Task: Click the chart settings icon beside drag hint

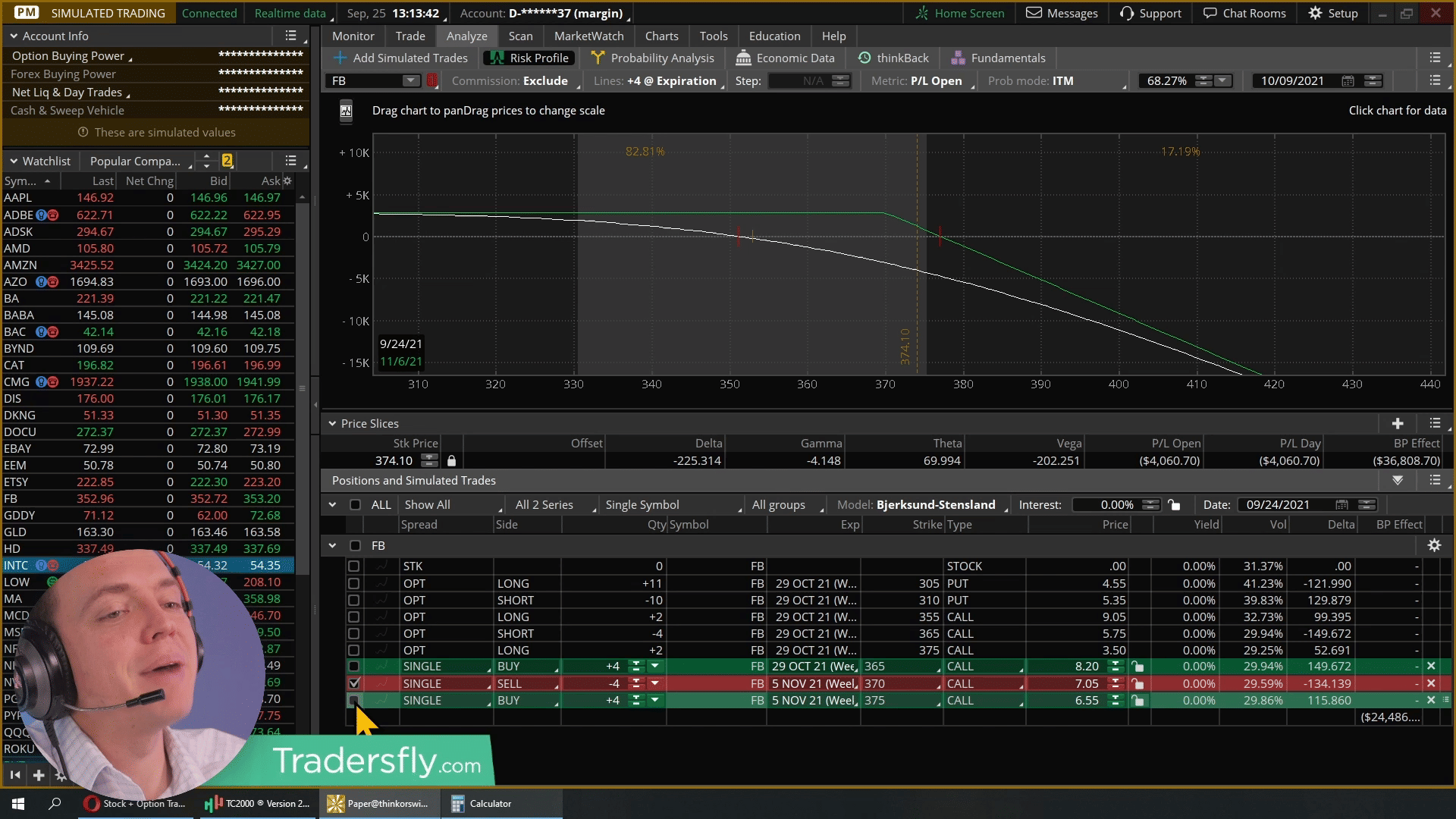Action: point(346,111)
